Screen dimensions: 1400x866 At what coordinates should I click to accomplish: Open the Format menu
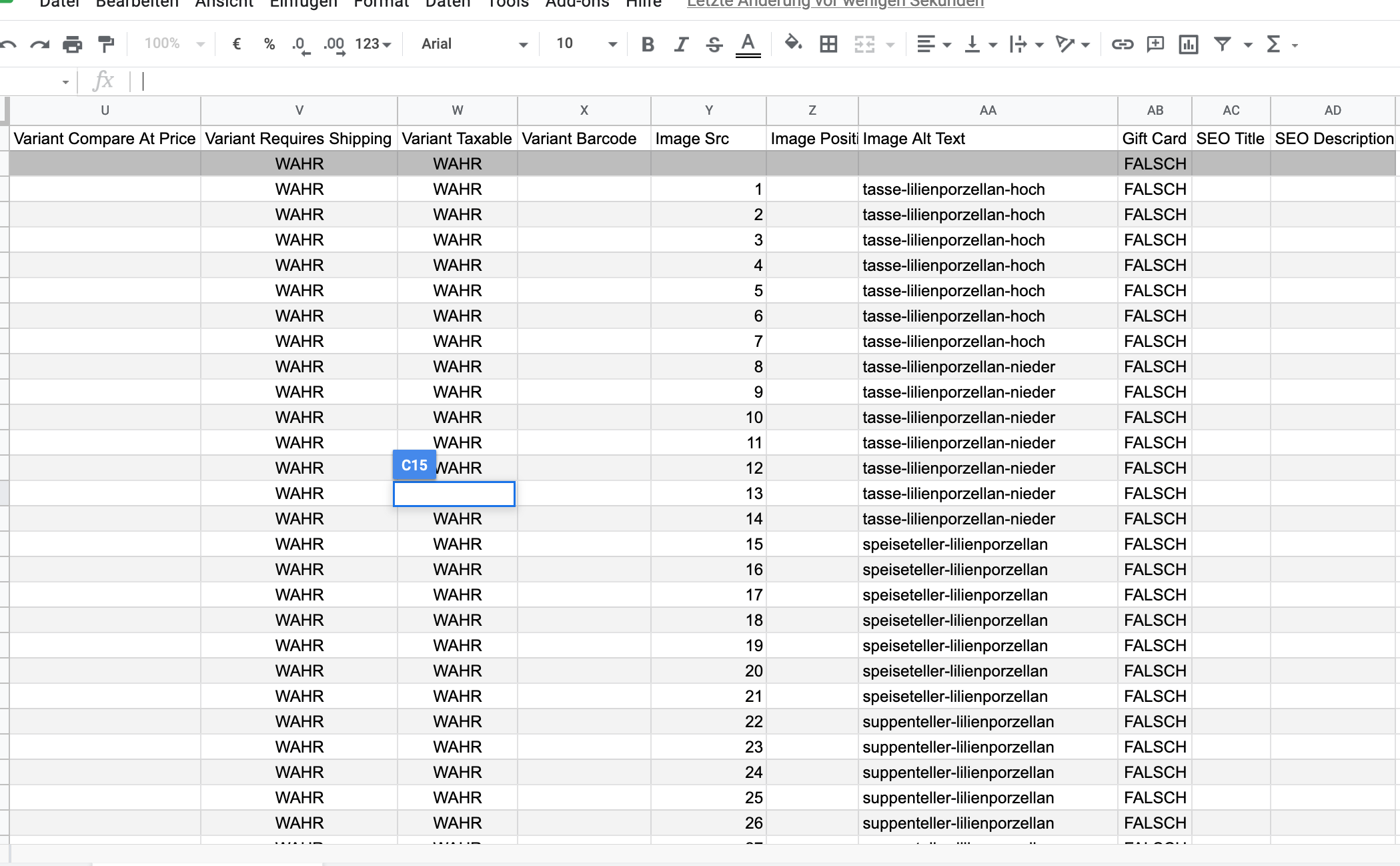pos(381,4)
